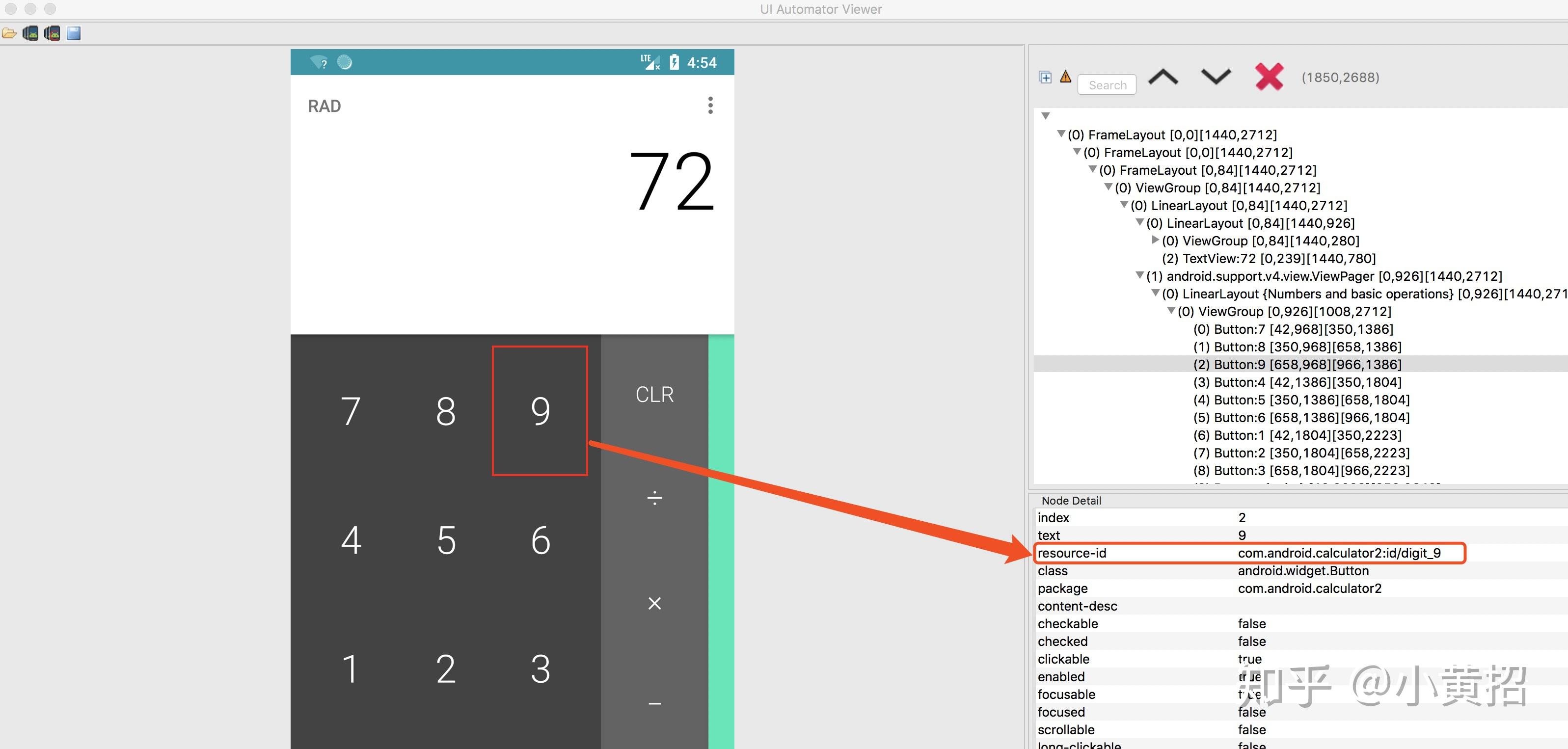Jump to previous search result arrow
The height and width of the screenshot is (749, 1568).
point(1162,77)
